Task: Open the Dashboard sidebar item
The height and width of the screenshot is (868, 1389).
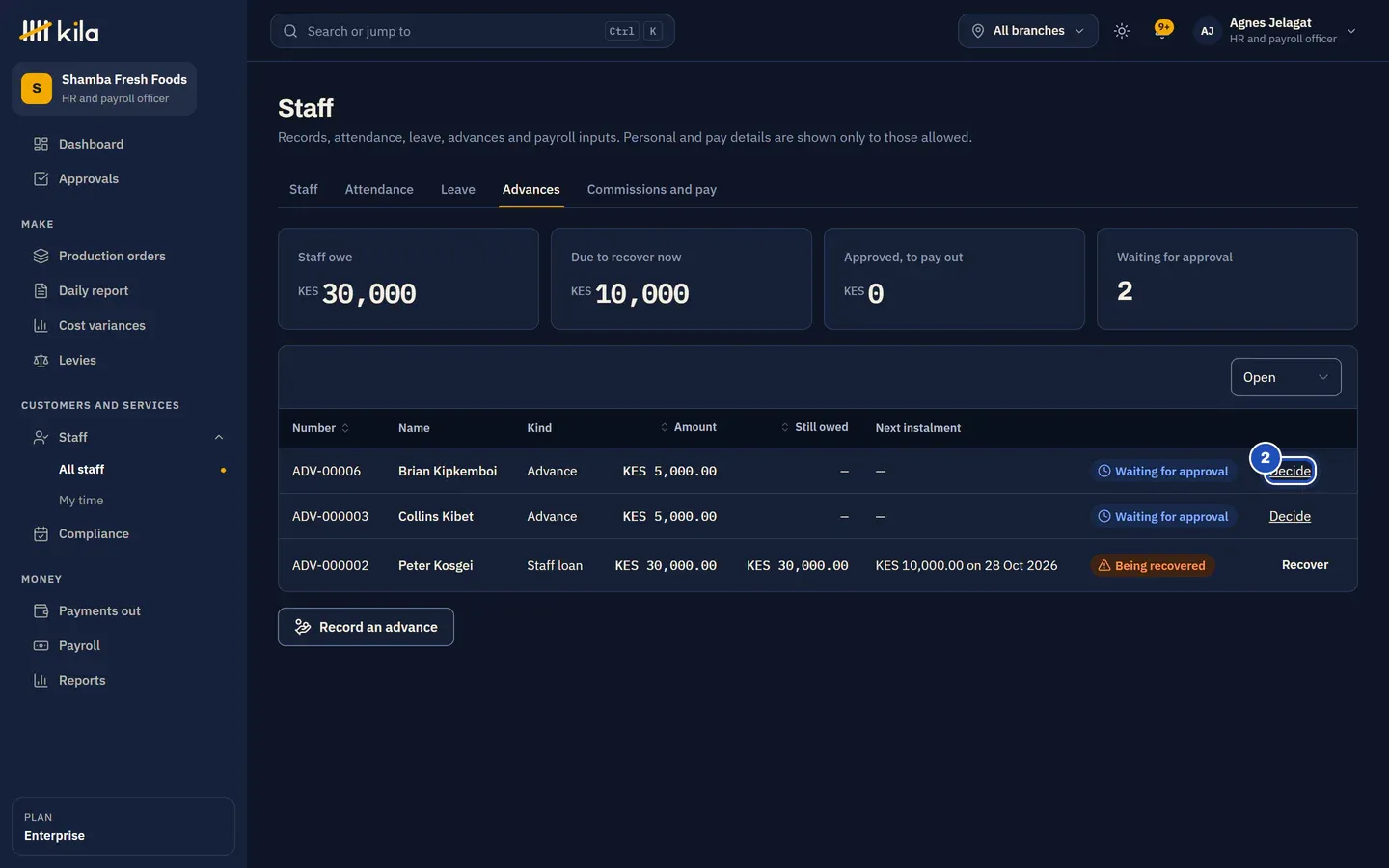Action: coord(123,144)
